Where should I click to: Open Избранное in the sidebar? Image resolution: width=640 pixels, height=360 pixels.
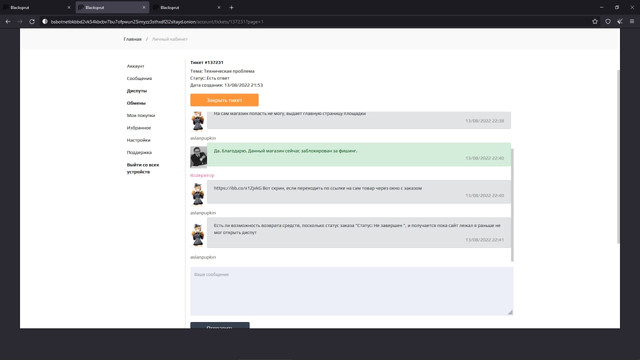coord(139,128)
